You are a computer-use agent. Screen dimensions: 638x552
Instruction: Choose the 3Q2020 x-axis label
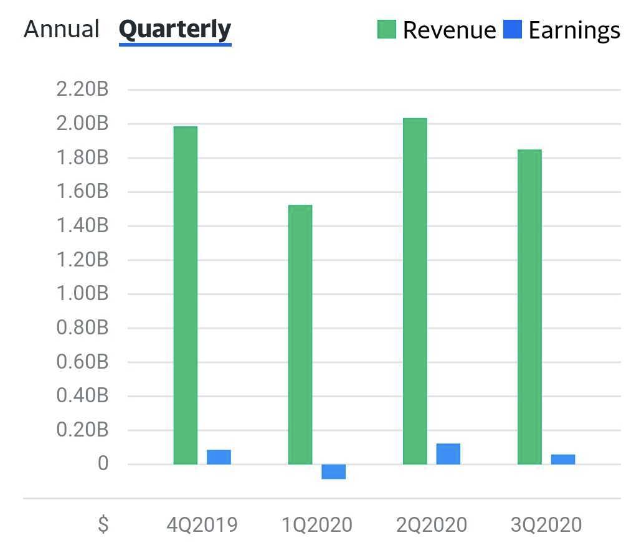pyautogui.click(x=544, y=524)
